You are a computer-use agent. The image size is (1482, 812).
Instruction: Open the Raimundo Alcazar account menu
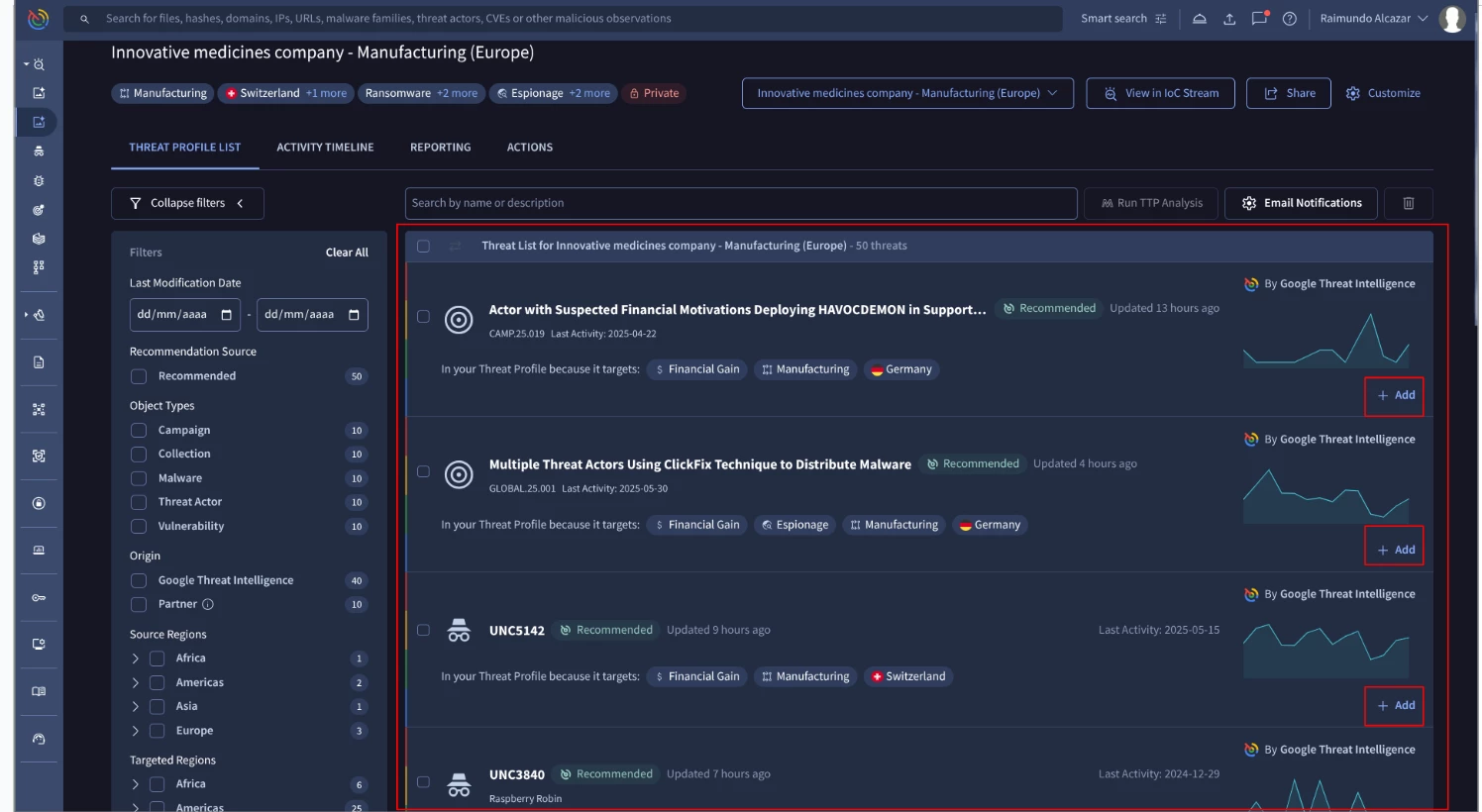click(x=1374, y=19)
